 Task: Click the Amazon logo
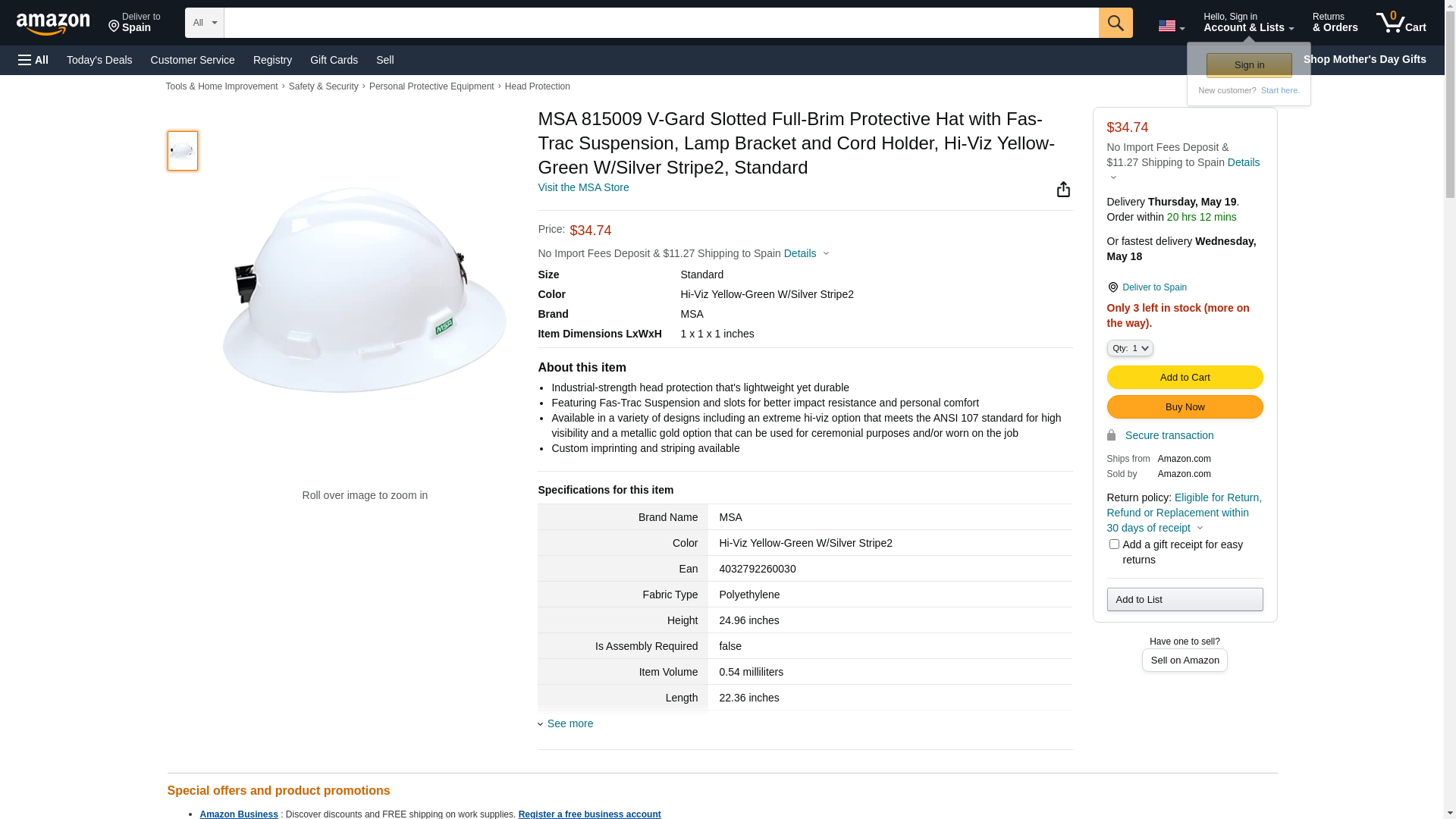pyautogui.click(x=53, y=24)
